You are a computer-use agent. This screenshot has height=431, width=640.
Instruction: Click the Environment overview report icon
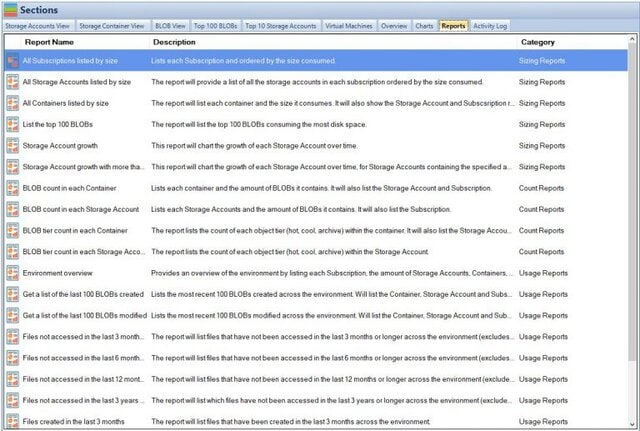coord(12,273)
